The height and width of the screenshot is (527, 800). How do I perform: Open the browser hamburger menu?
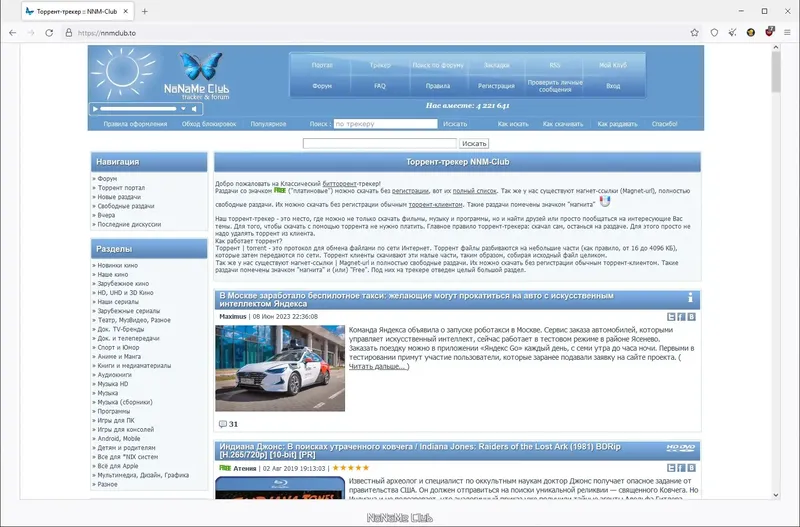[787, 33]
